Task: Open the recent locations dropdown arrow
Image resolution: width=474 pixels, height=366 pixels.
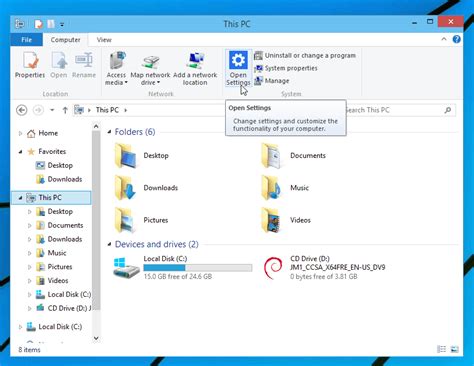Action: tap(52, 110)
